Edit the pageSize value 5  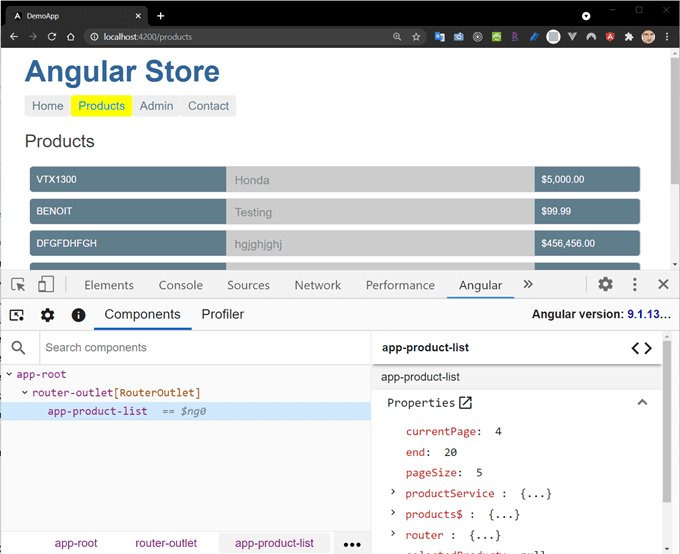coord(479,472)
